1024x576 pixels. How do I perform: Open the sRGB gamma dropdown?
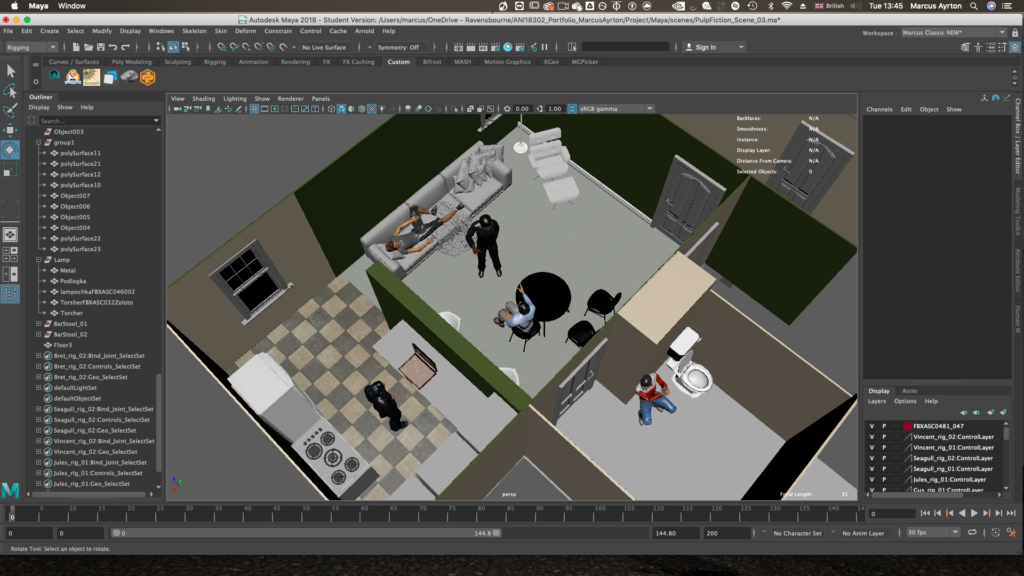(616, 109)
